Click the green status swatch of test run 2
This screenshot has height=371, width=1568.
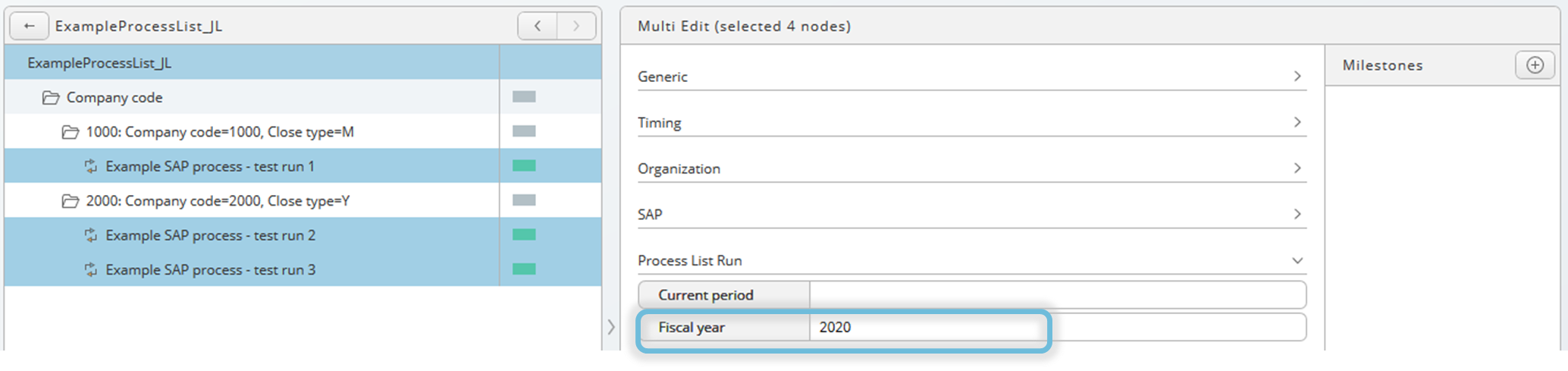coord(524,234)
